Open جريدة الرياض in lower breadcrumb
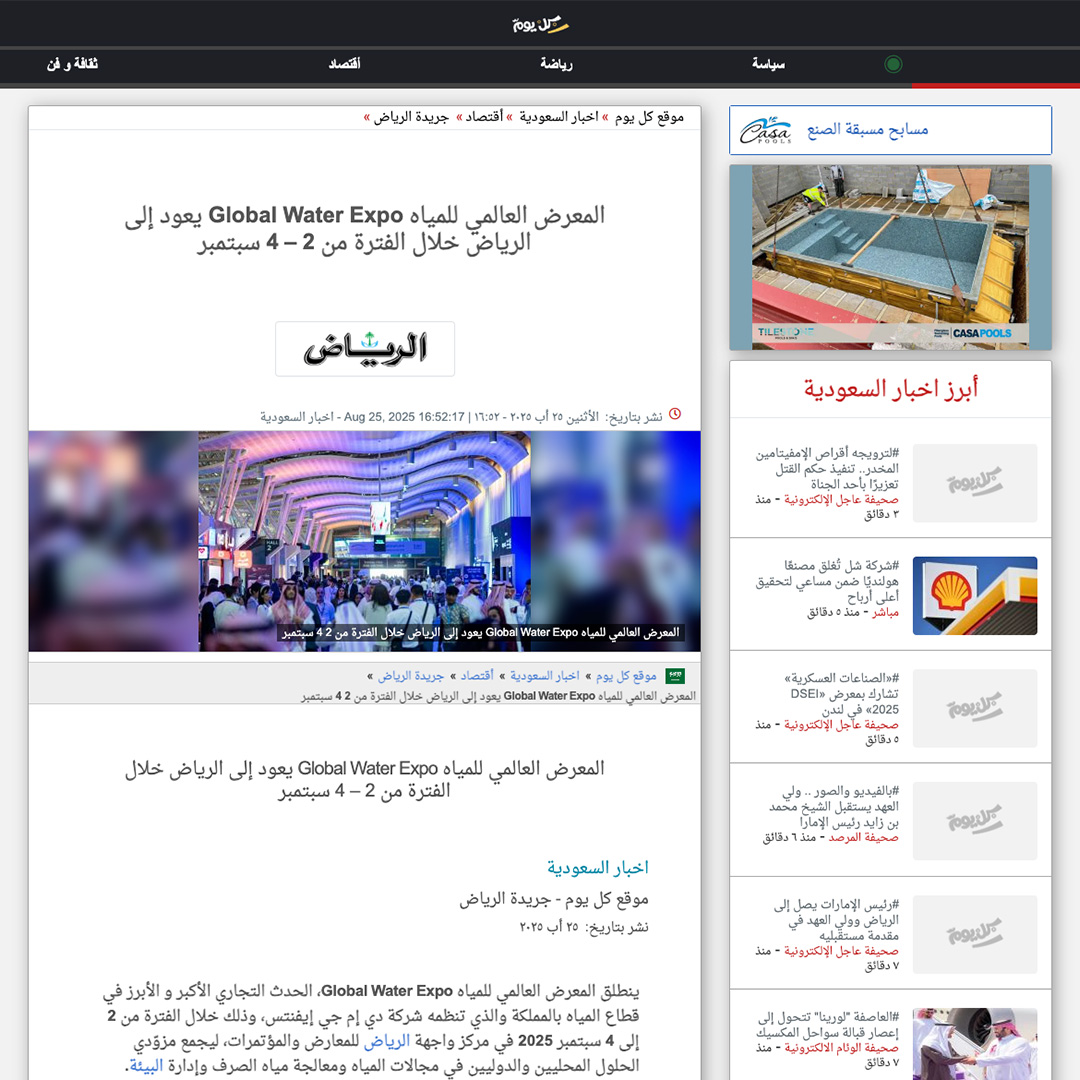The image size is (1080, 1080). click(411, 676)
